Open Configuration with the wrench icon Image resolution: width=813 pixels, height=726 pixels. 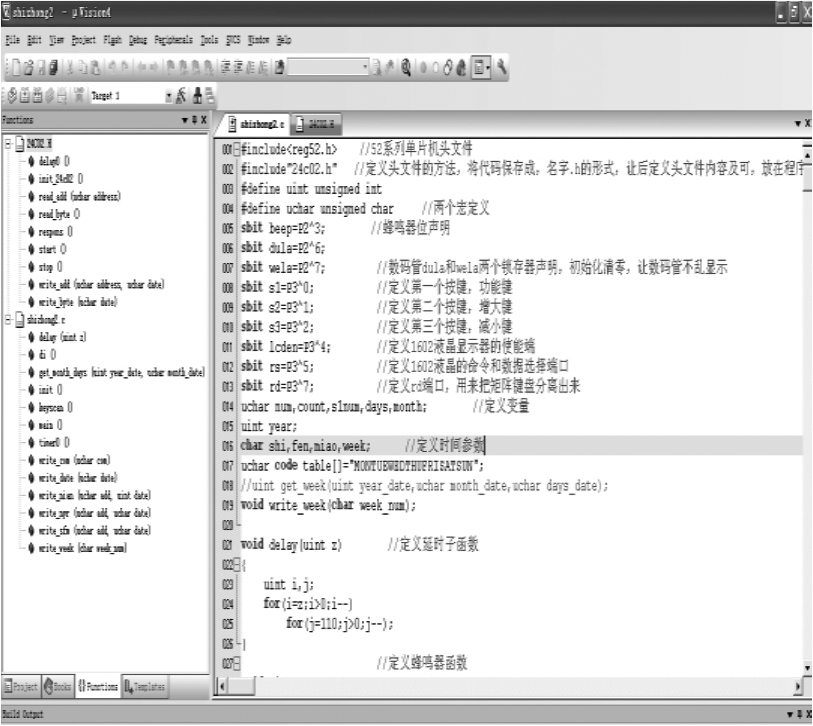pyautogui.click(x=501, y=67)
